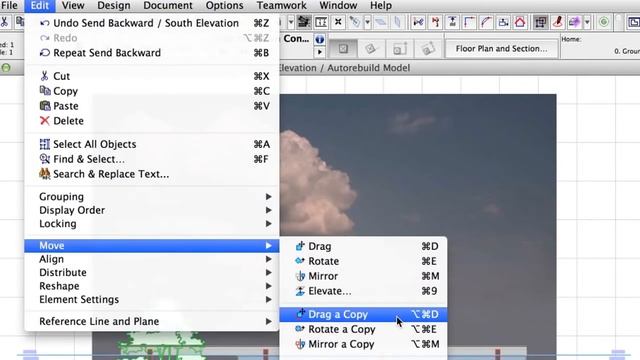The height and width of the screenshot is (360, 640).
Task: Open the Window menu
Action: [x=338, y=5]
